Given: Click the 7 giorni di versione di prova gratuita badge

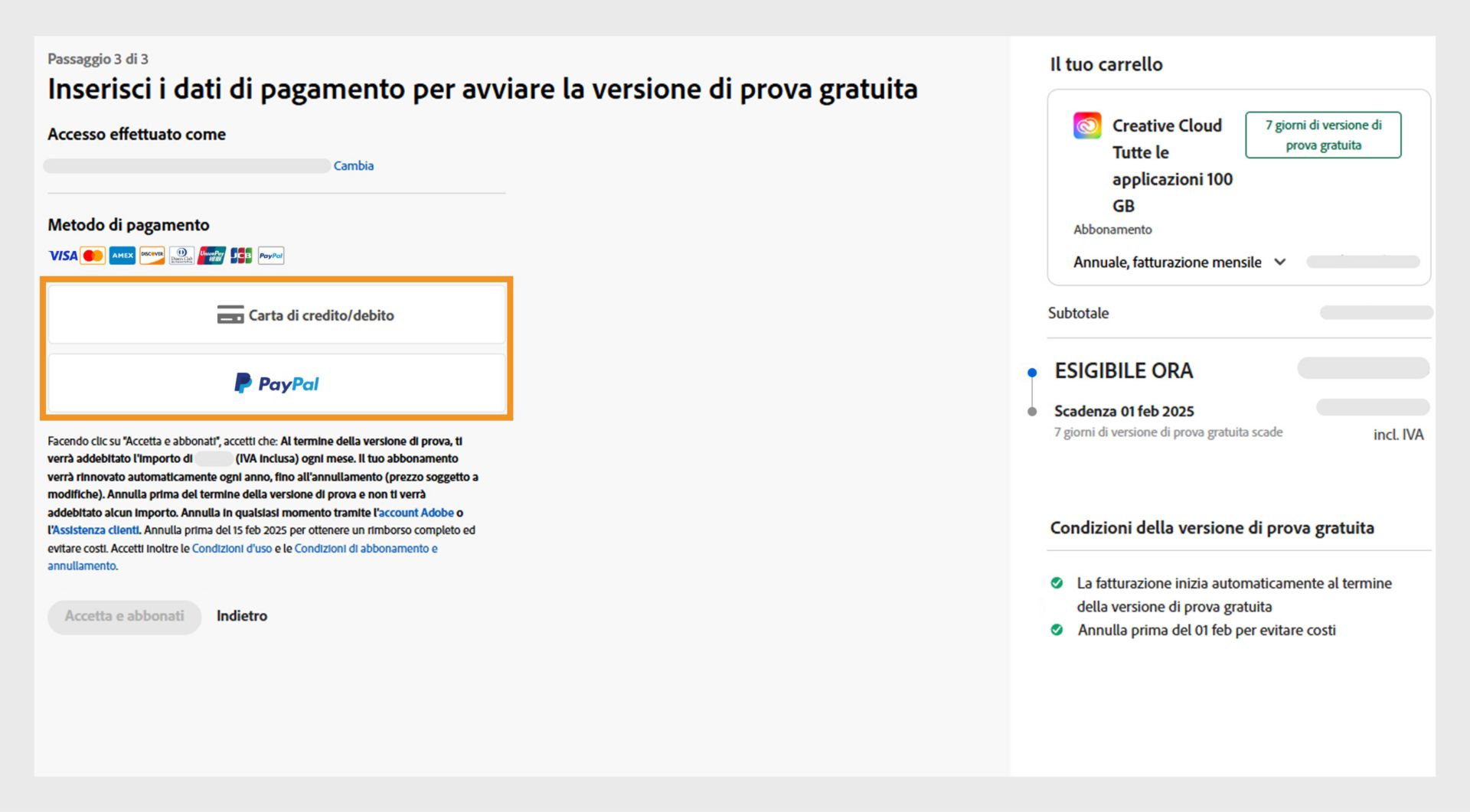Looking at the screenshot, I should point(1323,135).
